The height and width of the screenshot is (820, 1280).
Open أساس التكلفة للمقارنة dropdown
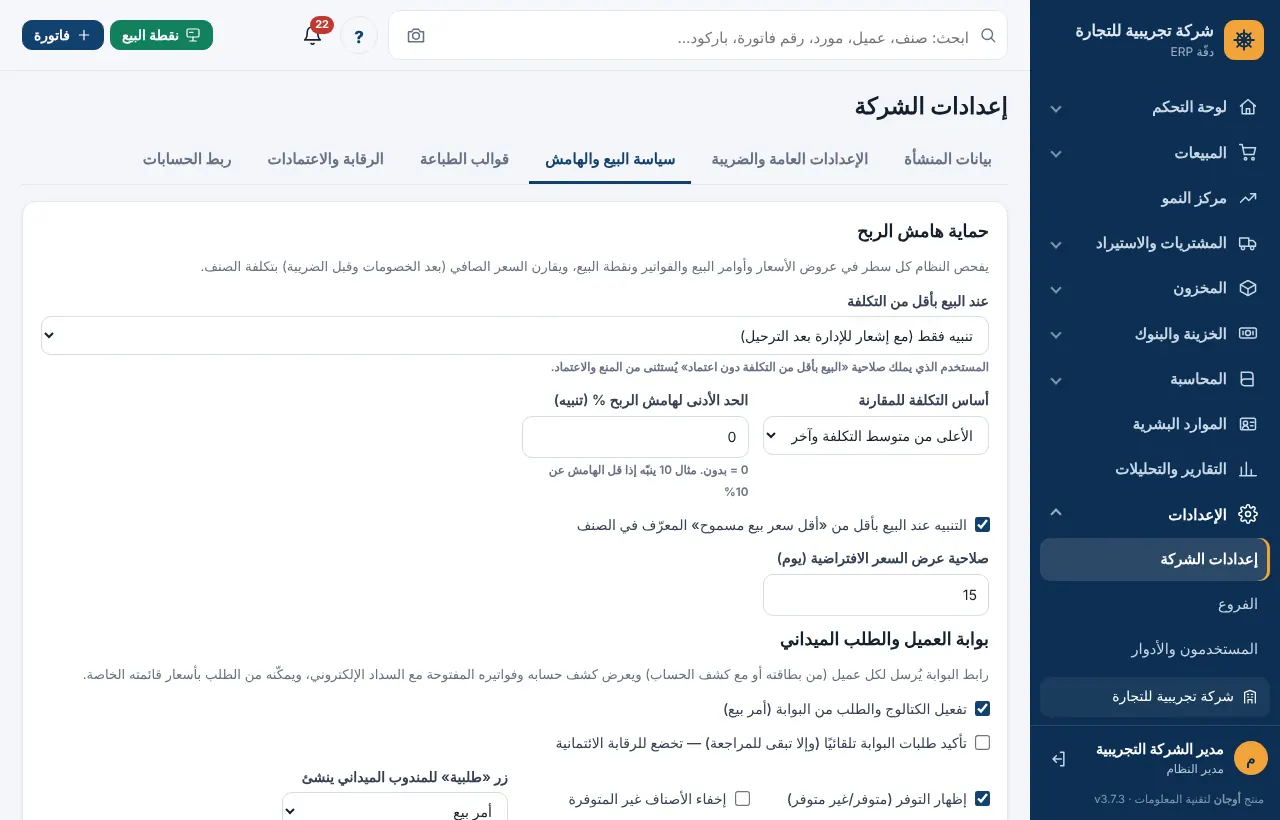point(876,436)
